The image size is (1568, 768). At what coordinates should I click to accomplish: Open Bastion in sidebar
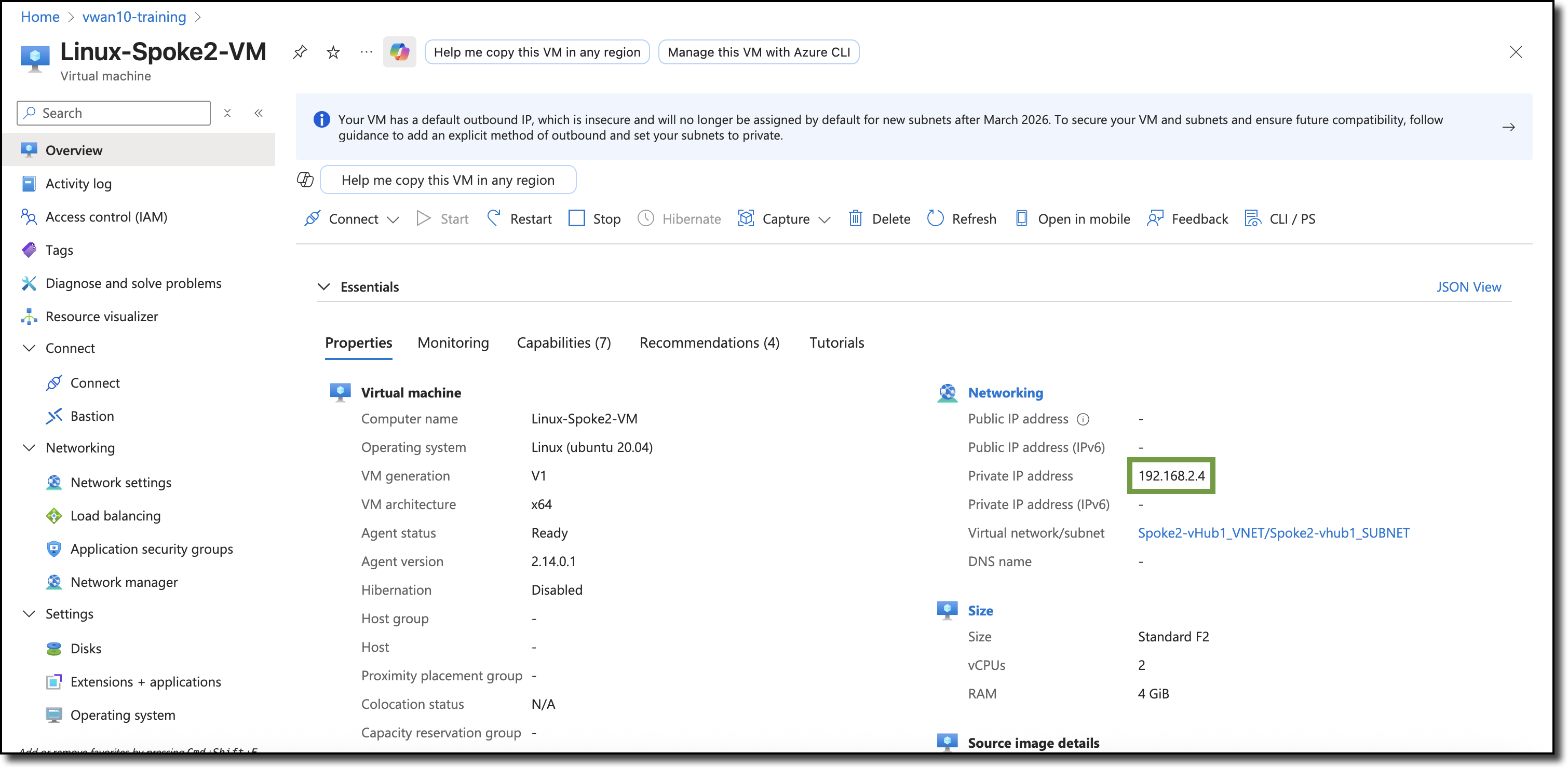(x=92, y=416)
